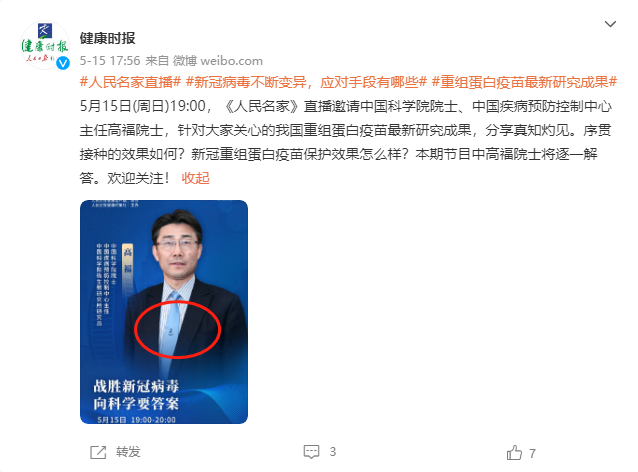Like the post with thumbs-up icon
This screenshot has width=638, height=472.
click(514, 452)
